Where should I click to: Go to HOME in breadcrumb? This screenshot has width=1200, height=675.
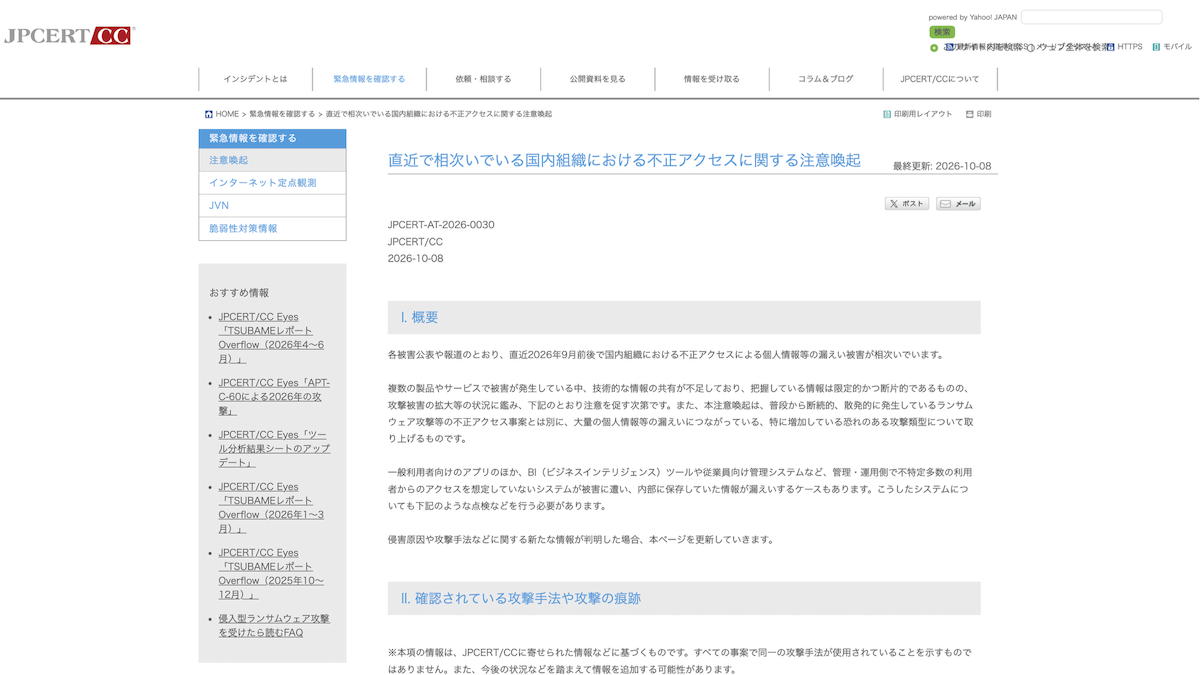[x=227, y=114]
